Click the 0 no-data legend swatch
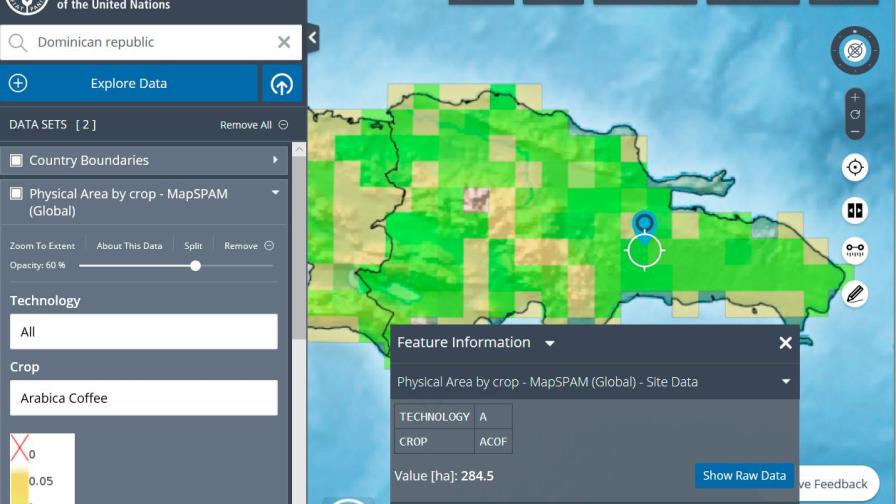 (19, 448)
